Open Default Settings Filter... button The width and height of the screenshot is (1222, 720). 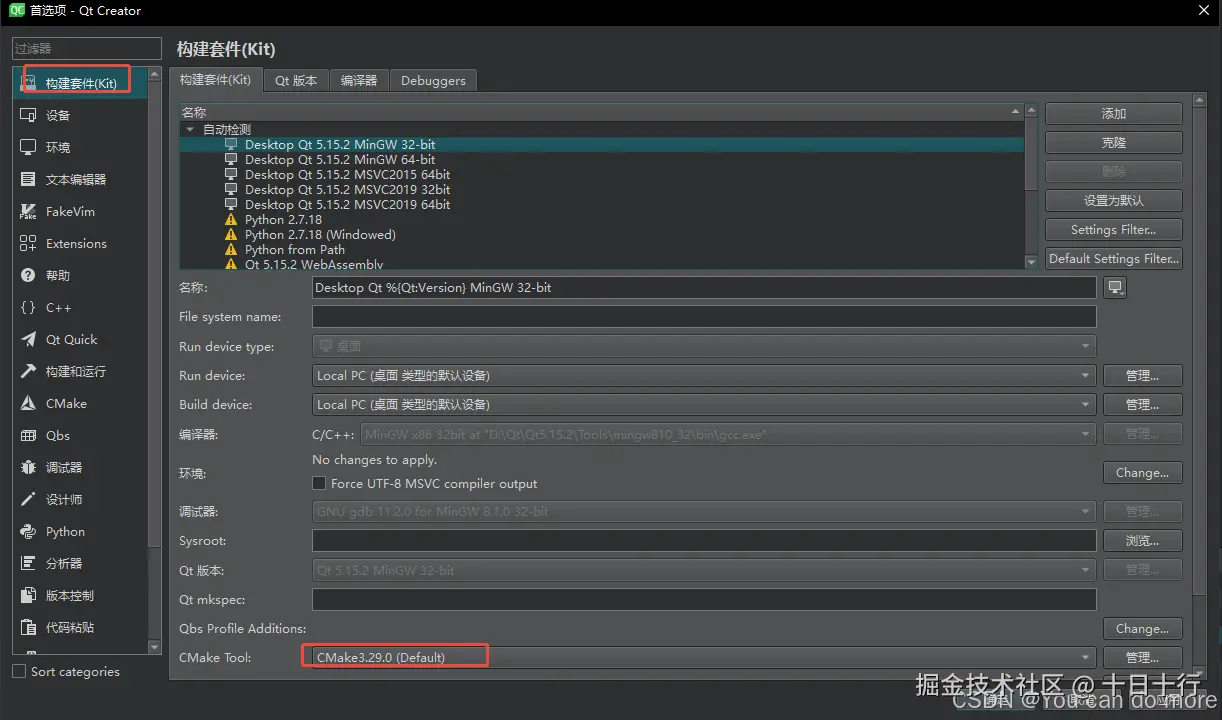(x=1114, y=259)
